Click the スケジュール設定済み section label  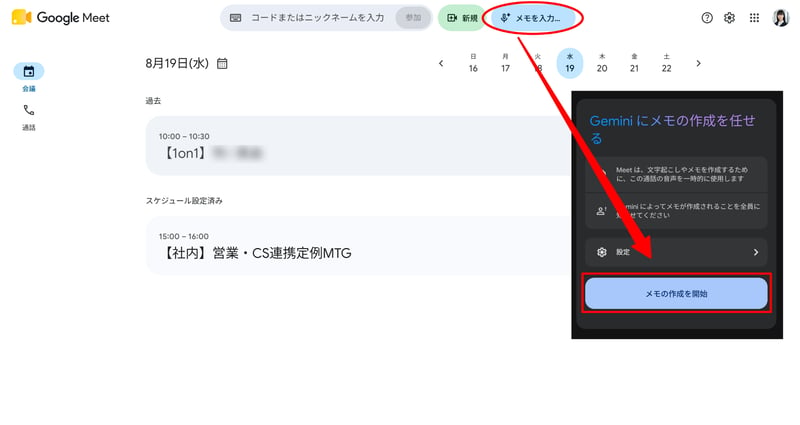(184, 201)
